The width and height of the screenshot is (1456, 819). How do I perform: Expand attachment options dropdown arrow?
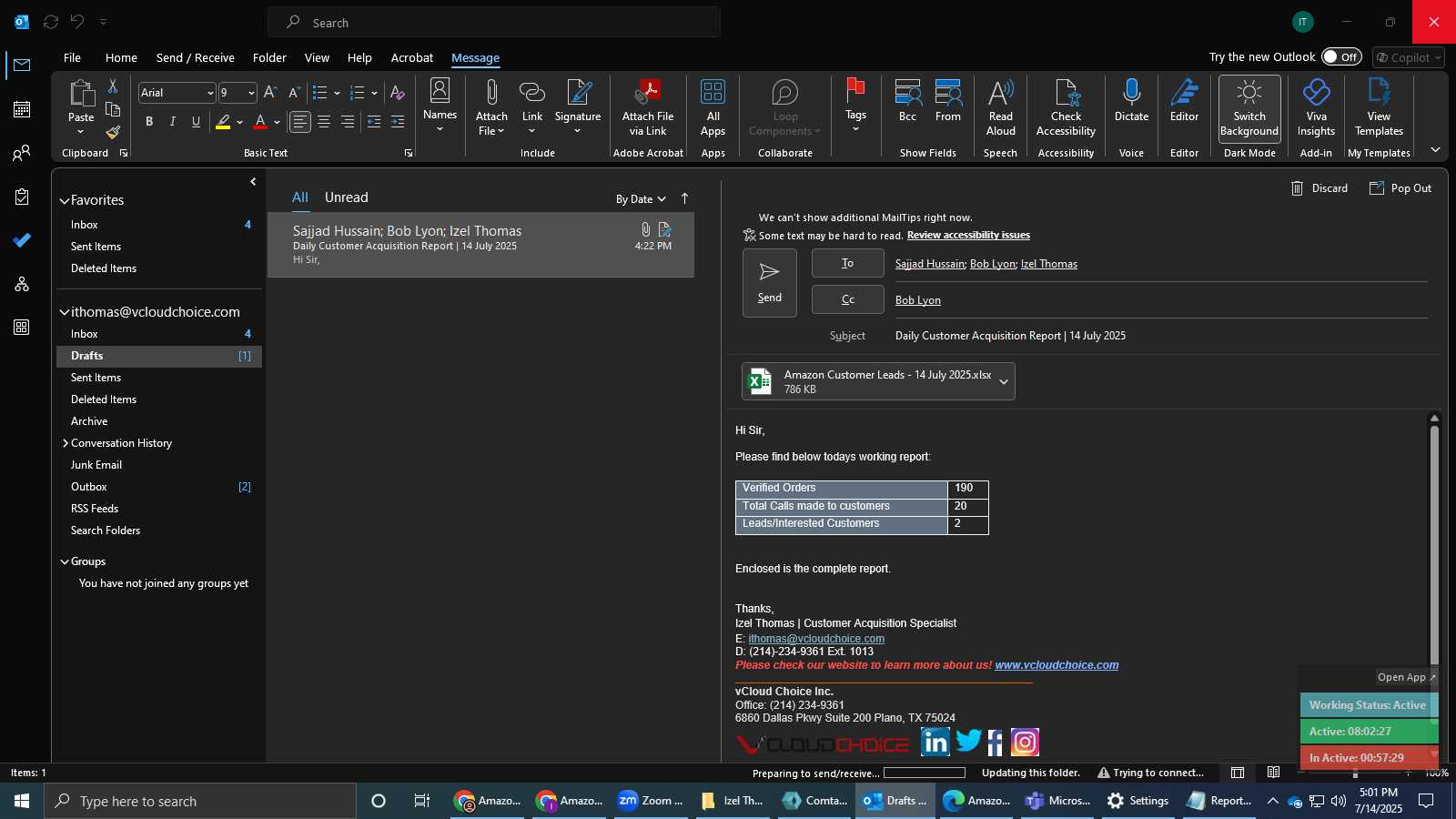click(1004, 382)
